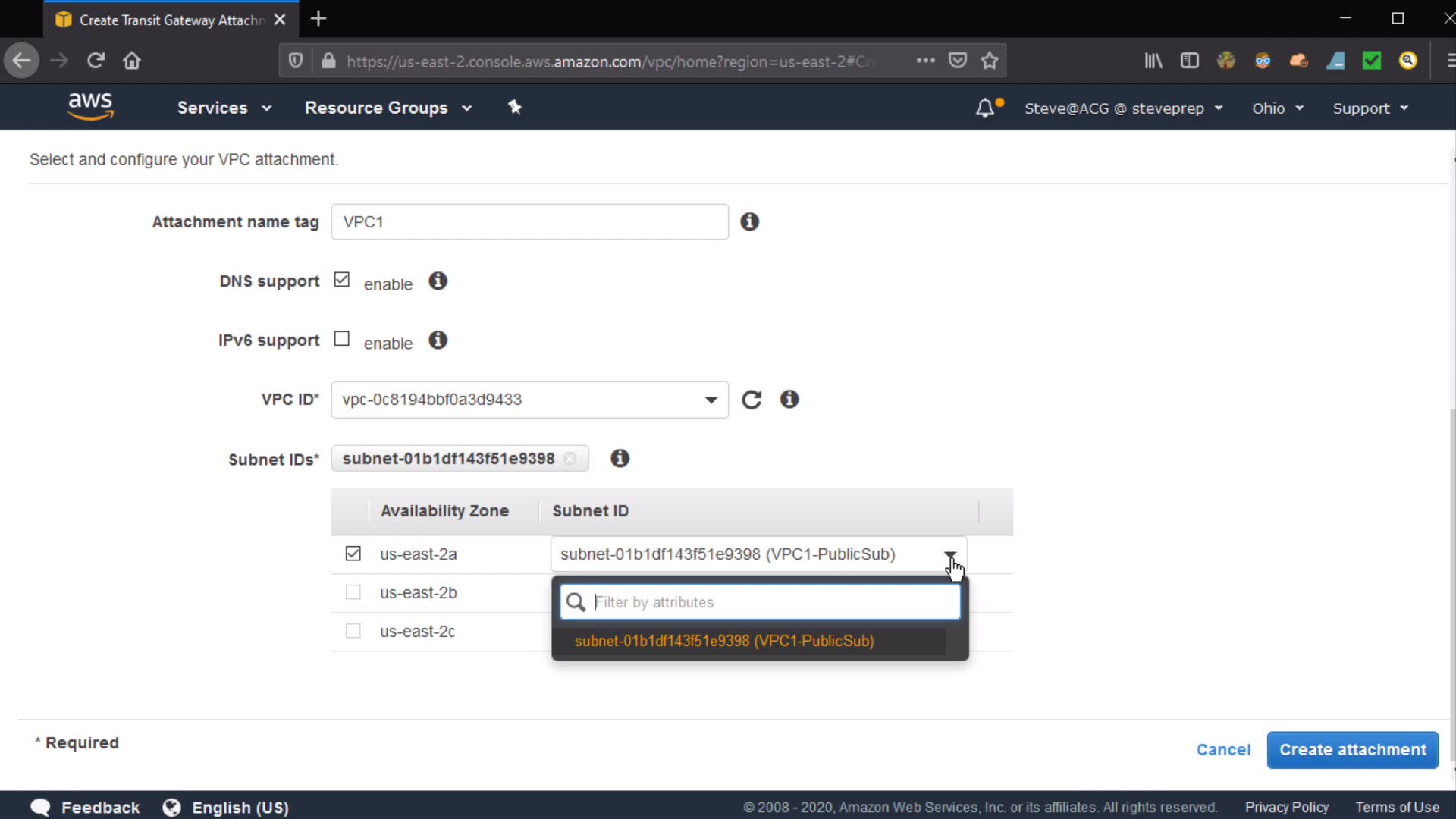Click the AWS logo home icon
The image size is (1456, 819).
click(90, 106)
